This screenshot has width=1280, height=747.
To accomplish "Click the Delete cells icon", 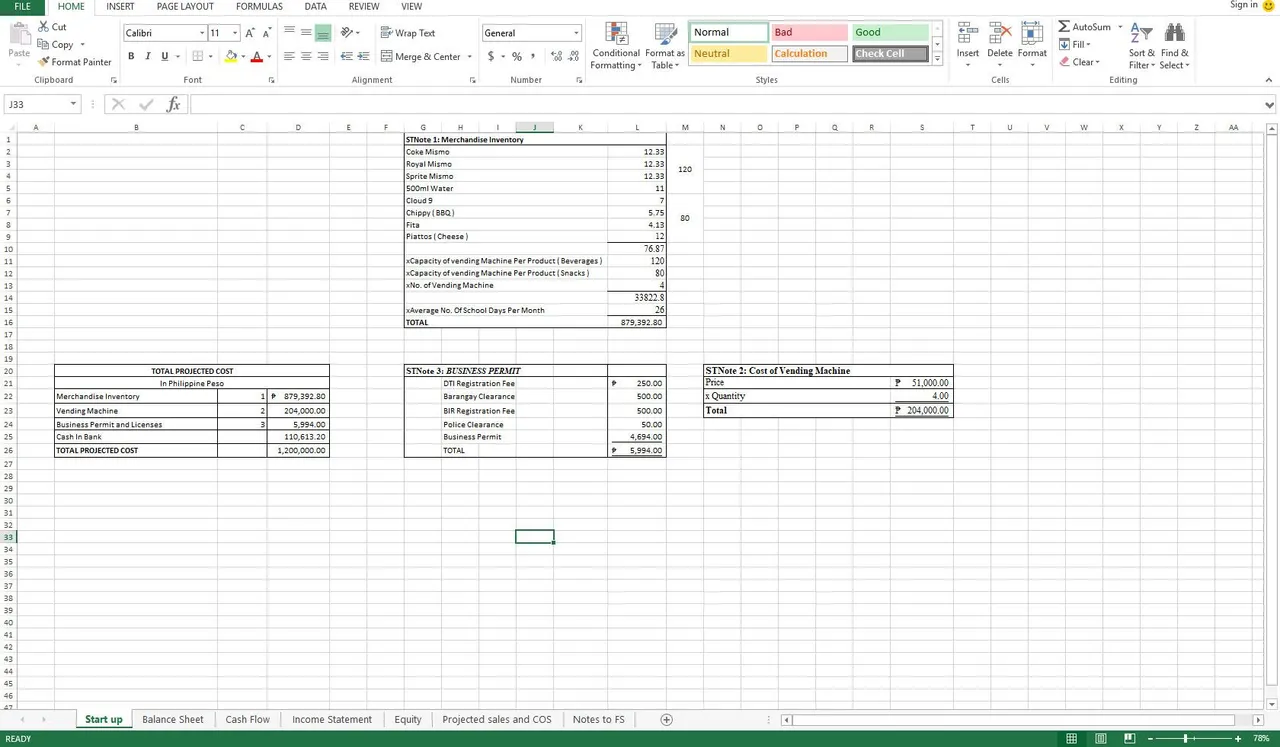I will coord(999,33).
